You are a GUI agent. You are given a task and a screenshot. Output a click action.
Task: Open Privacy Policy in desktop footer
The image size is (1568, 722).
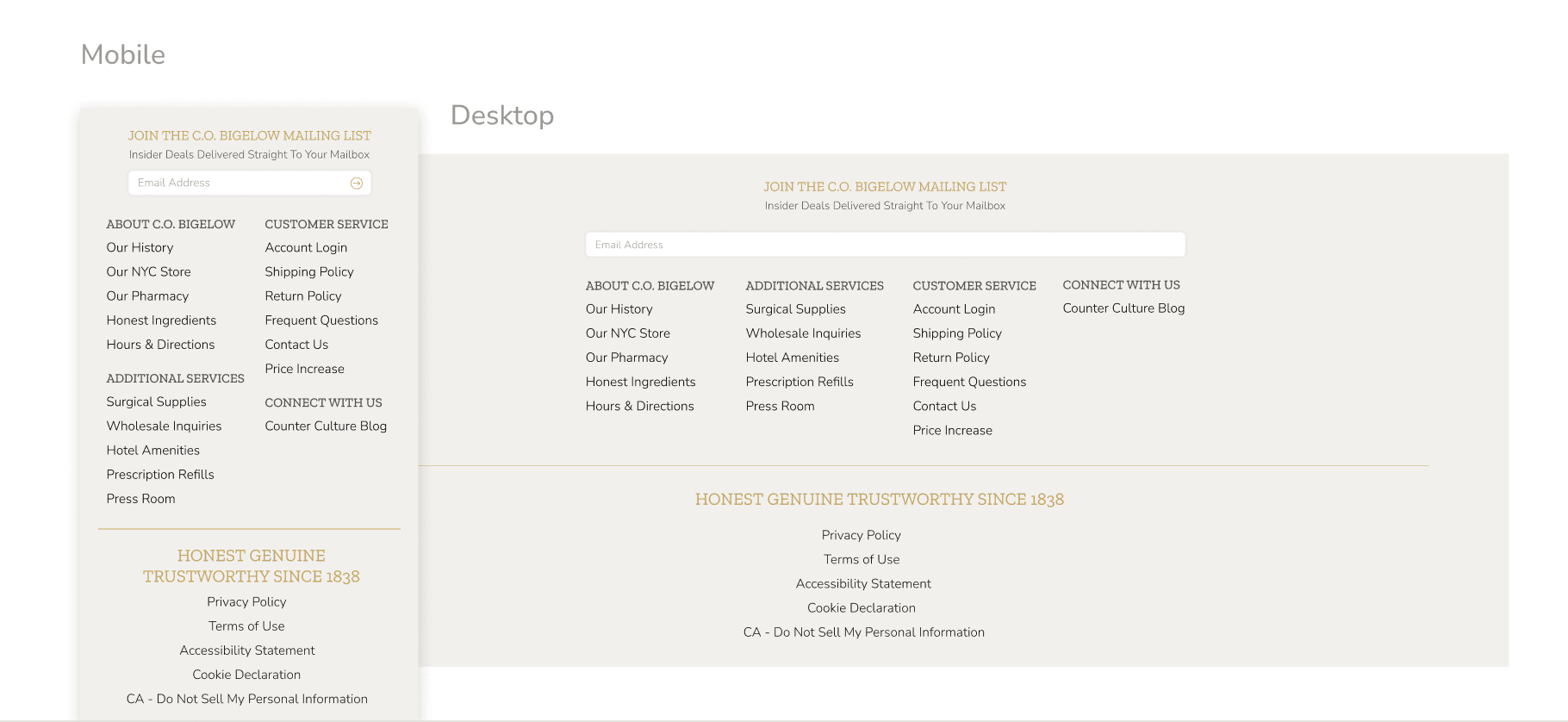pyautogui.click(x=861, y=534)
